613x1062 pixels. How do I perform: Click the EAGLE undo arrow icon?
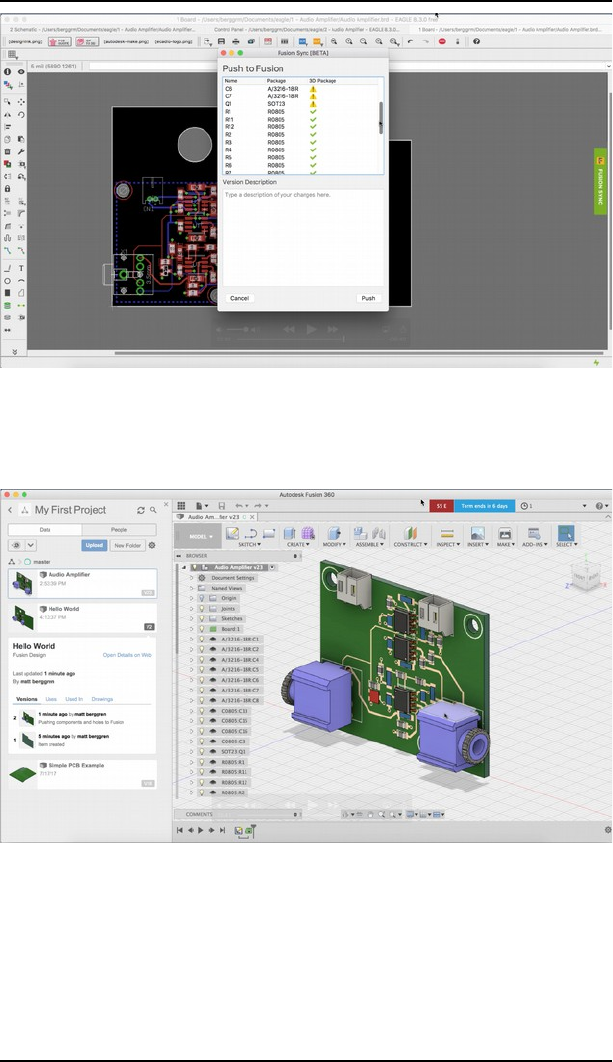pyautogui.click(x=410, y=41)
